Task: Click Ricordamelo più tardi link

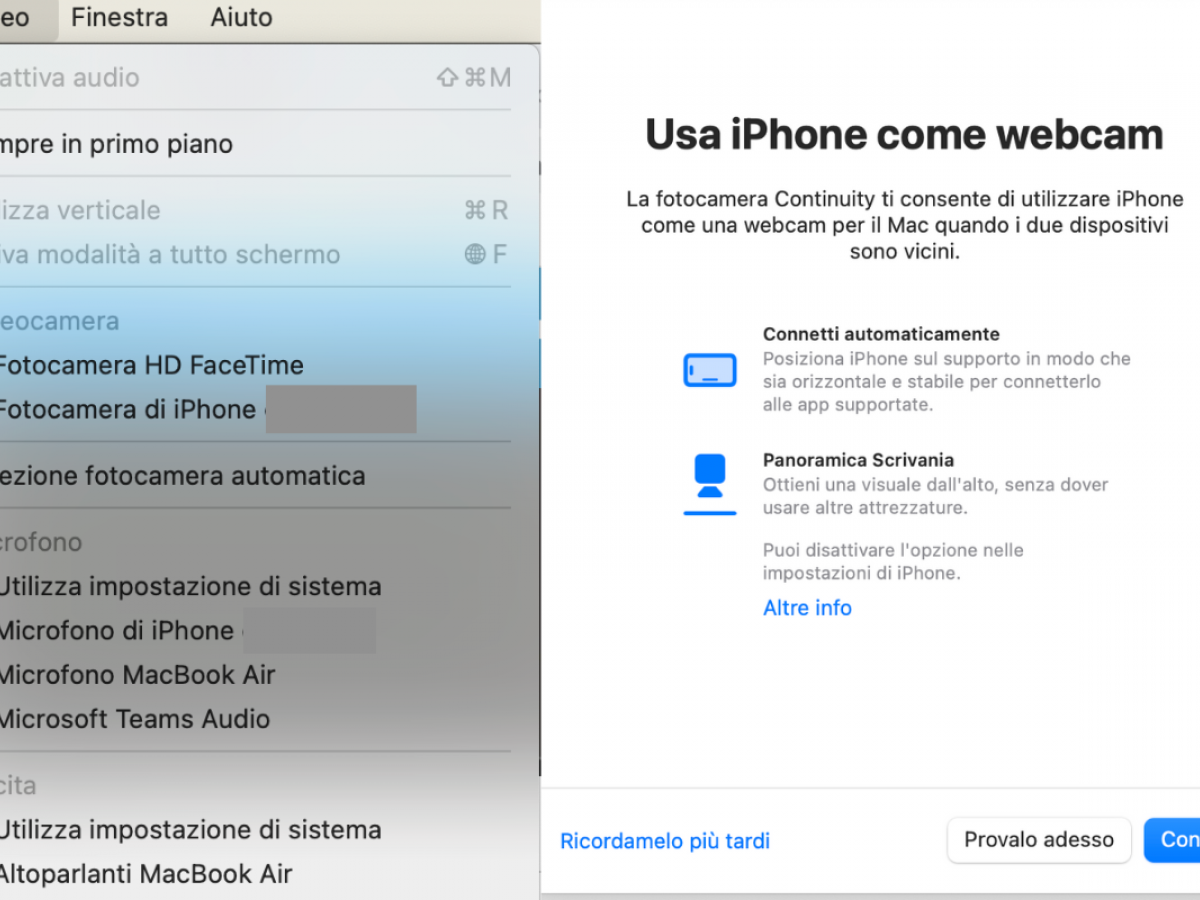Action: 665,841
